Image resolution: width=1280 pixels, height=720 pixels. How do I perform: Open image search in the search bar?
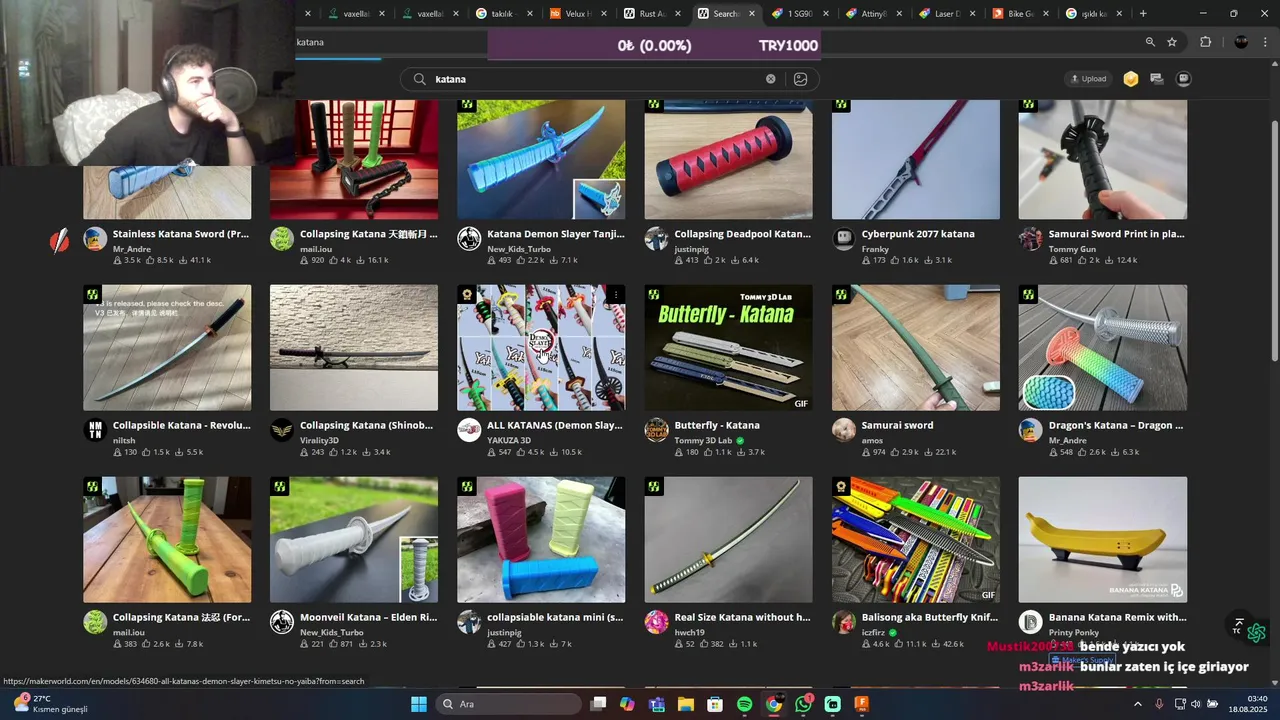point(800,79)
